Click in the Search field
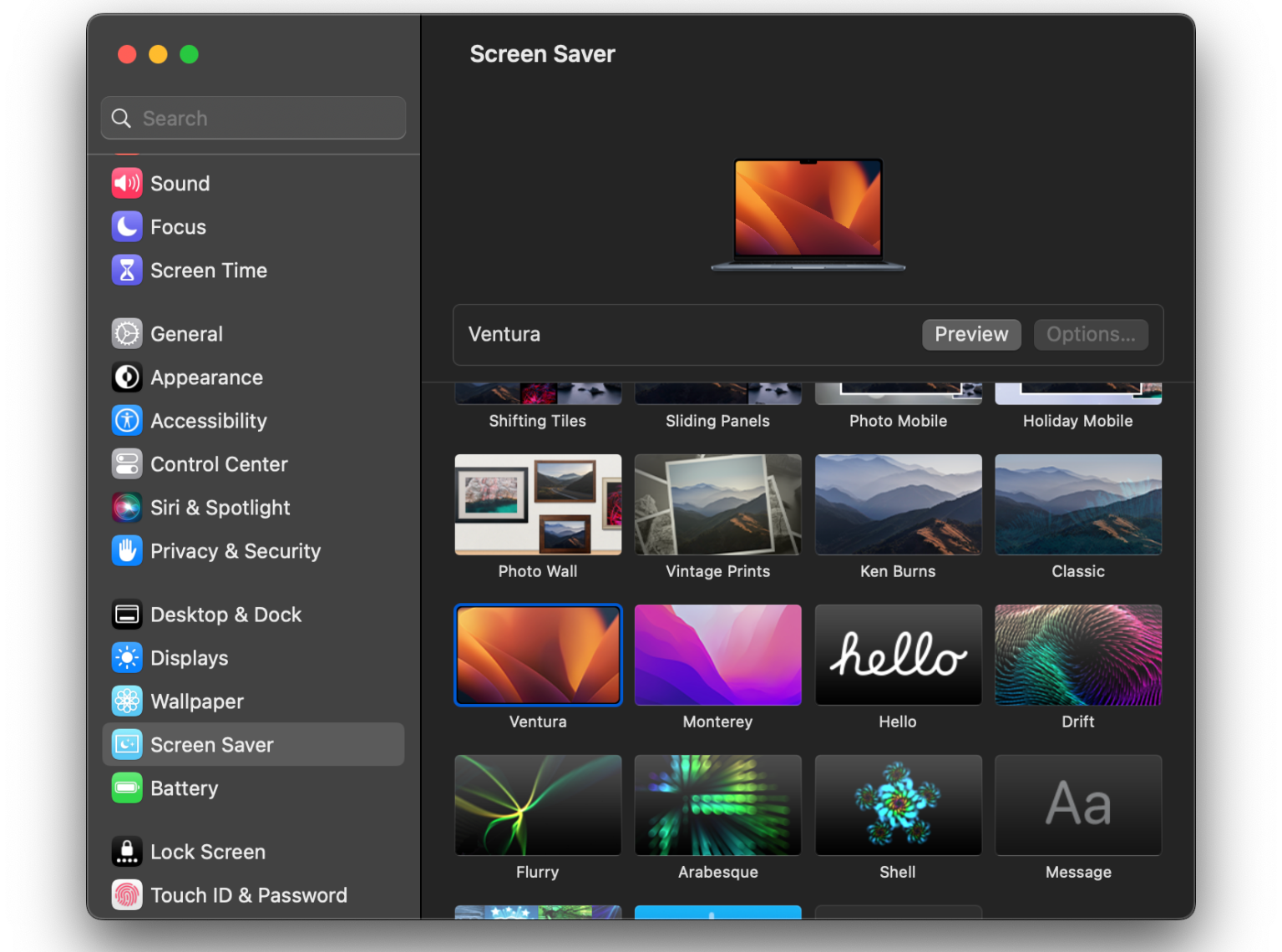Screen dimensions: 1282x952 point(267,119)
